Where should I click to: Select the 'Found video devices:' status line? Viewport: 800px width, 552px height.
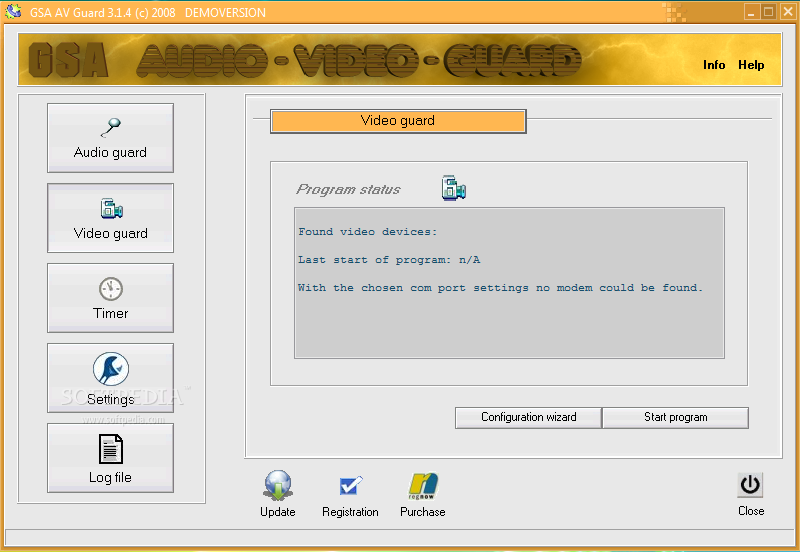(x=367, y=232)
